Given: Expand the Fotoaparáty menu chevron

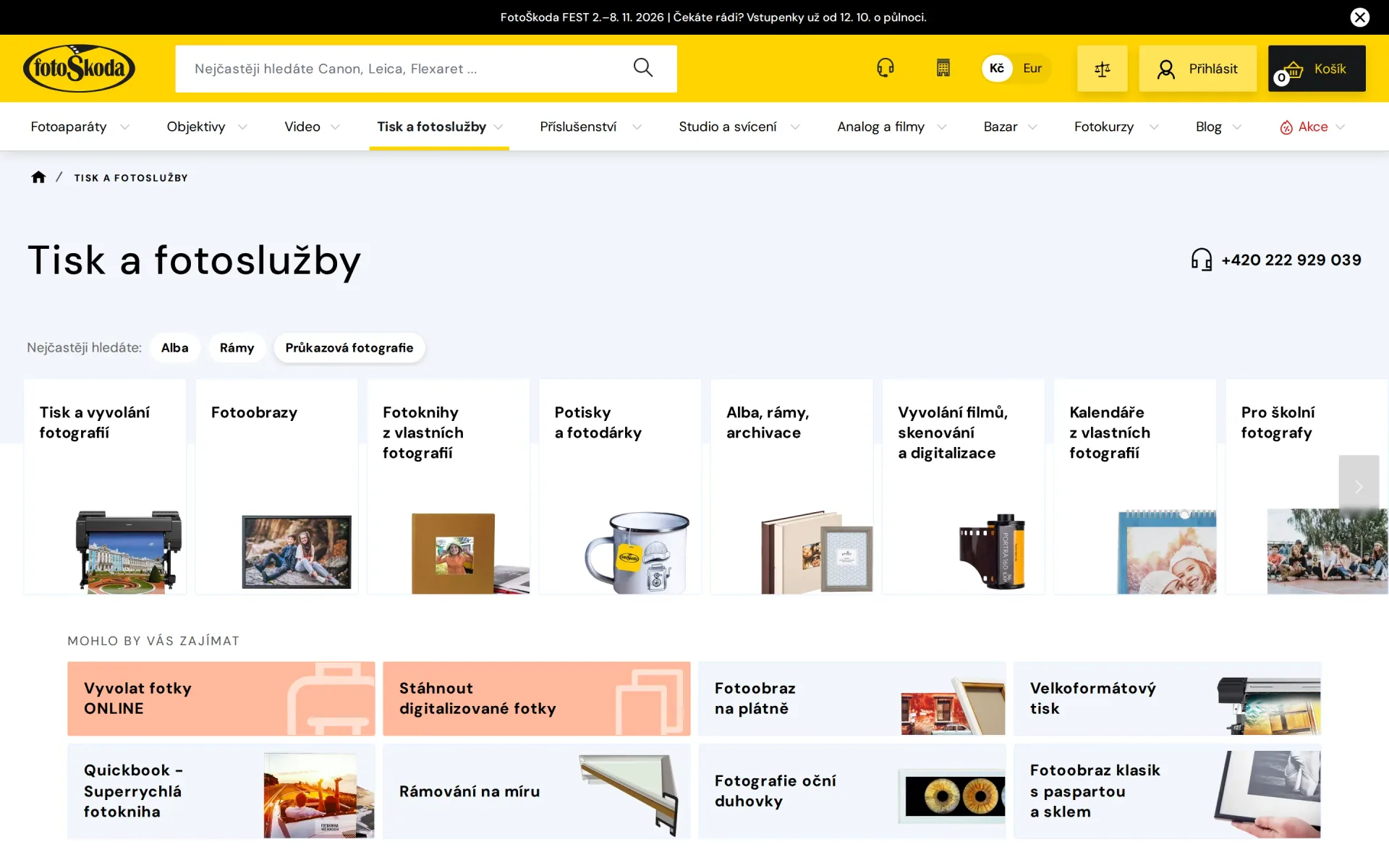Looking at the screenshot, I should point(124,127).
